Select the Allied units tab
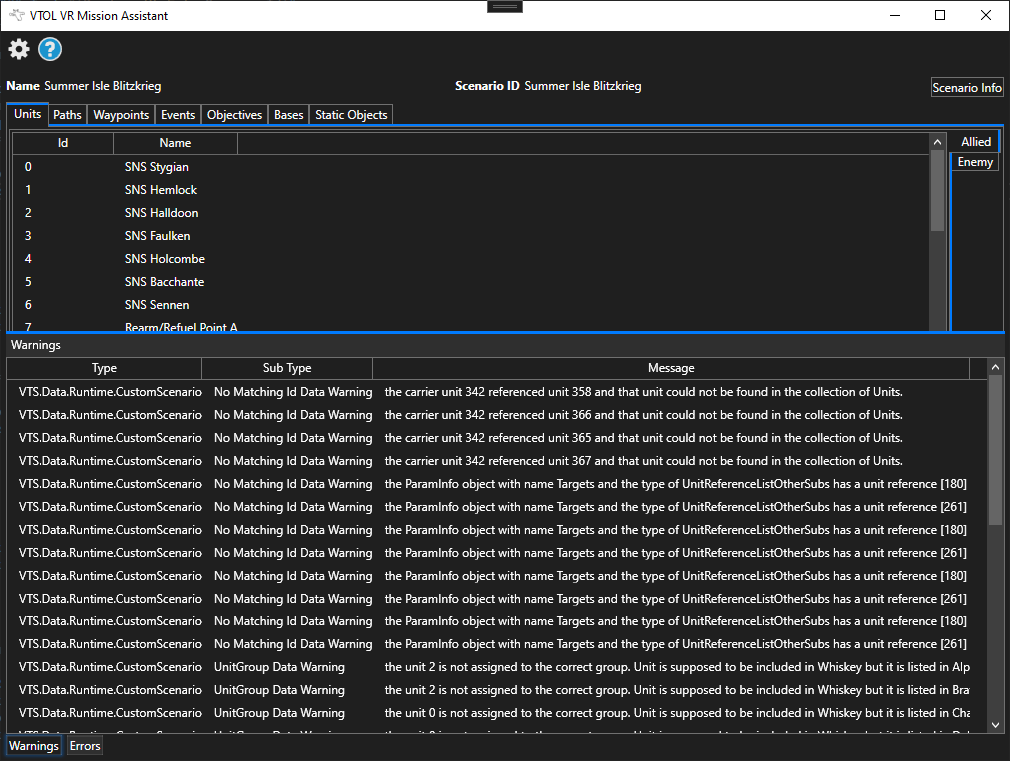 (975, 140)
